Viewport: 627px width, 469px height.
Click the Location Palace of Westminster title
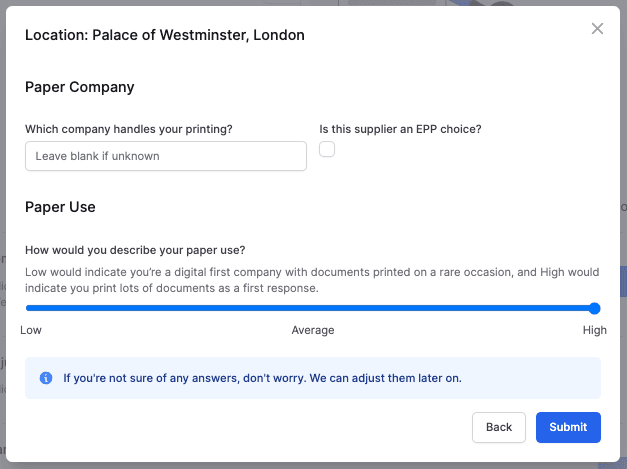pos(165,35)
